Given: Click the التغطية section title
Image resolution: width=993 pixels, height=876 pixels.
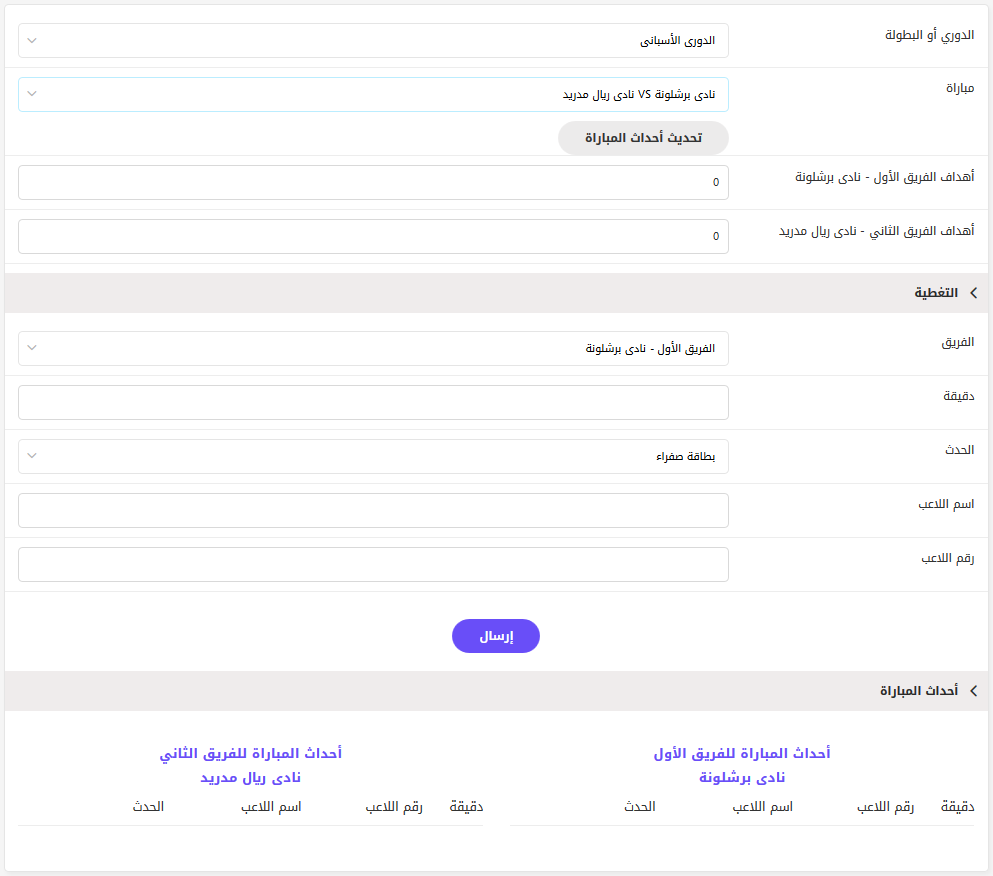Looking at the screenshot, I should click(936, 293).
